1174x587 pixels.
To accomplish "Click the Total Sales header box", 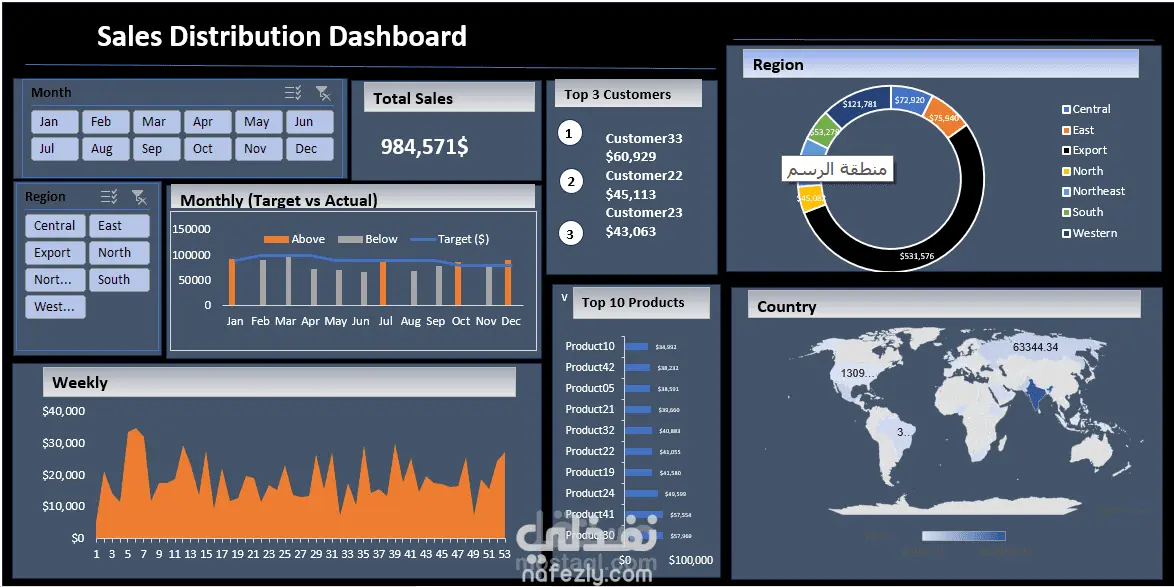I will 449,97.
